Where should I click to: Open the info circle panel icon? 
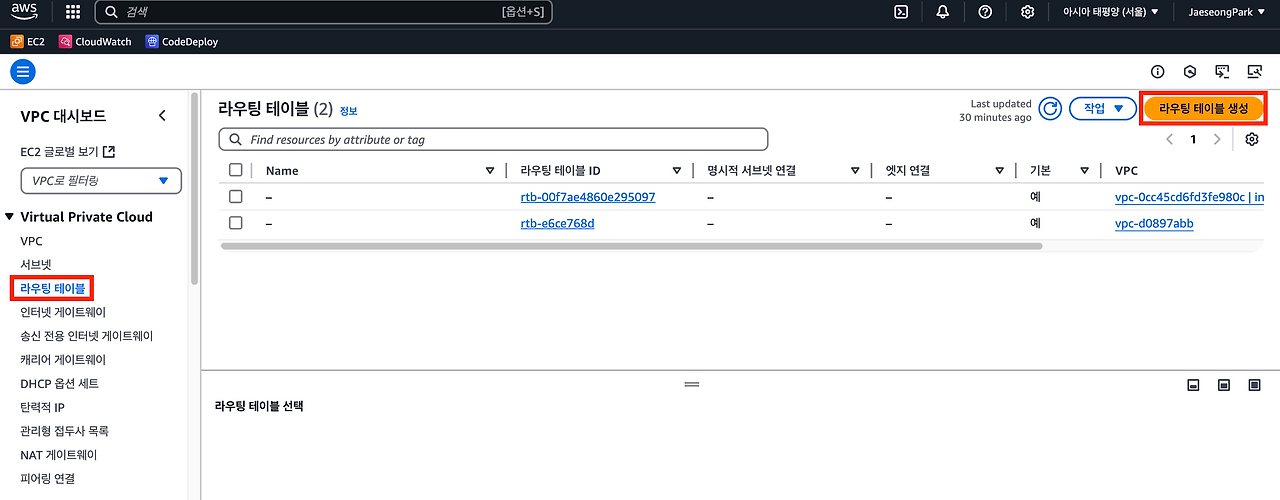pos(1158,71)
